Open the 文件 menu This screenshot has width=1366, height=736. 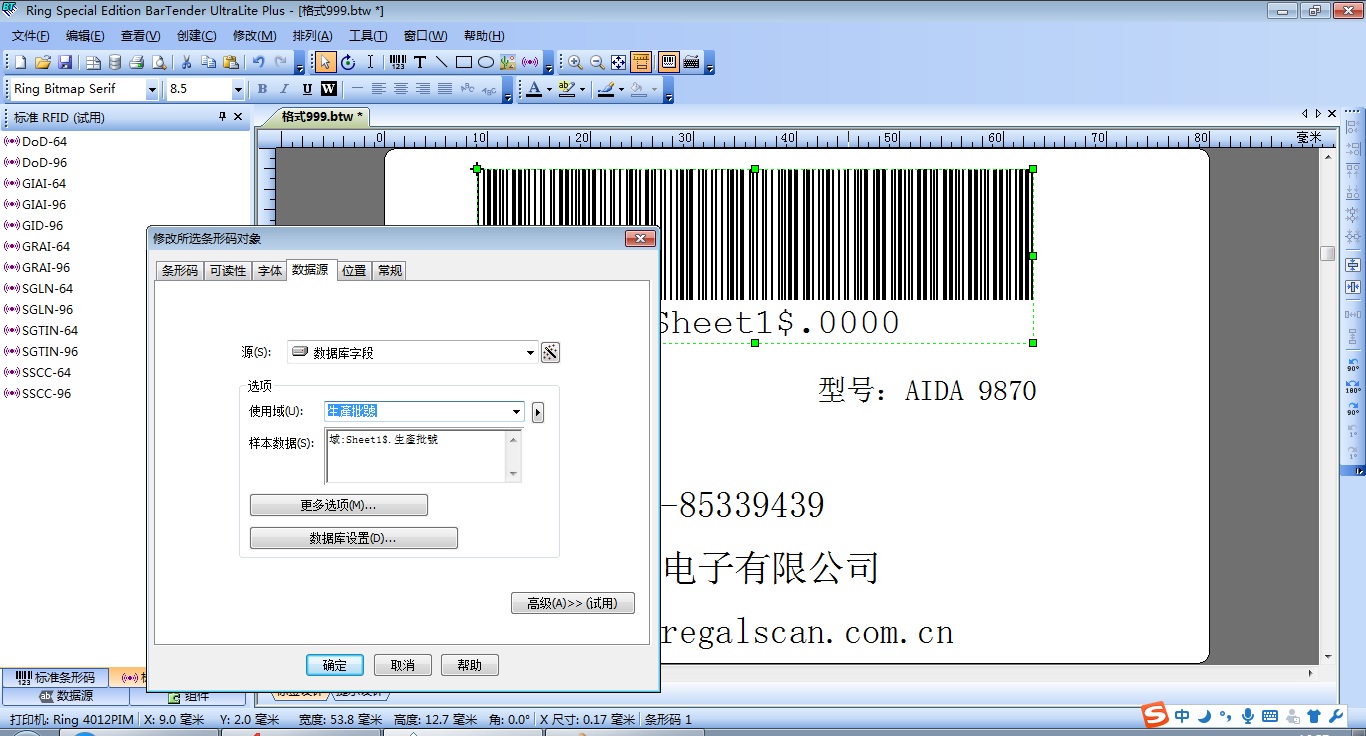tap(30, 36)
